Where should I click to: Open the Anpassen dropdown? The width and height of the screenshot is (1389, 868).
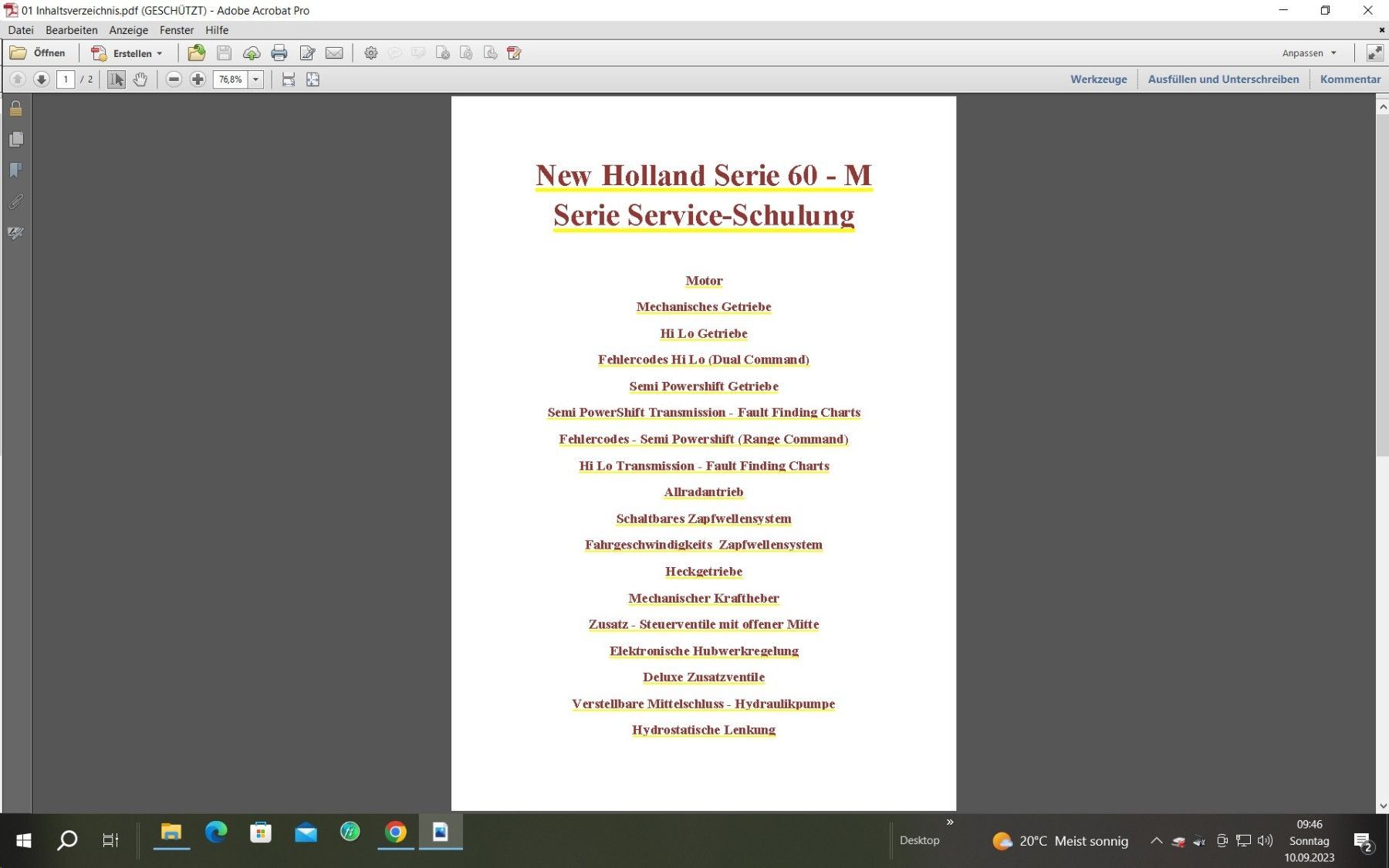click(1309, 53)
